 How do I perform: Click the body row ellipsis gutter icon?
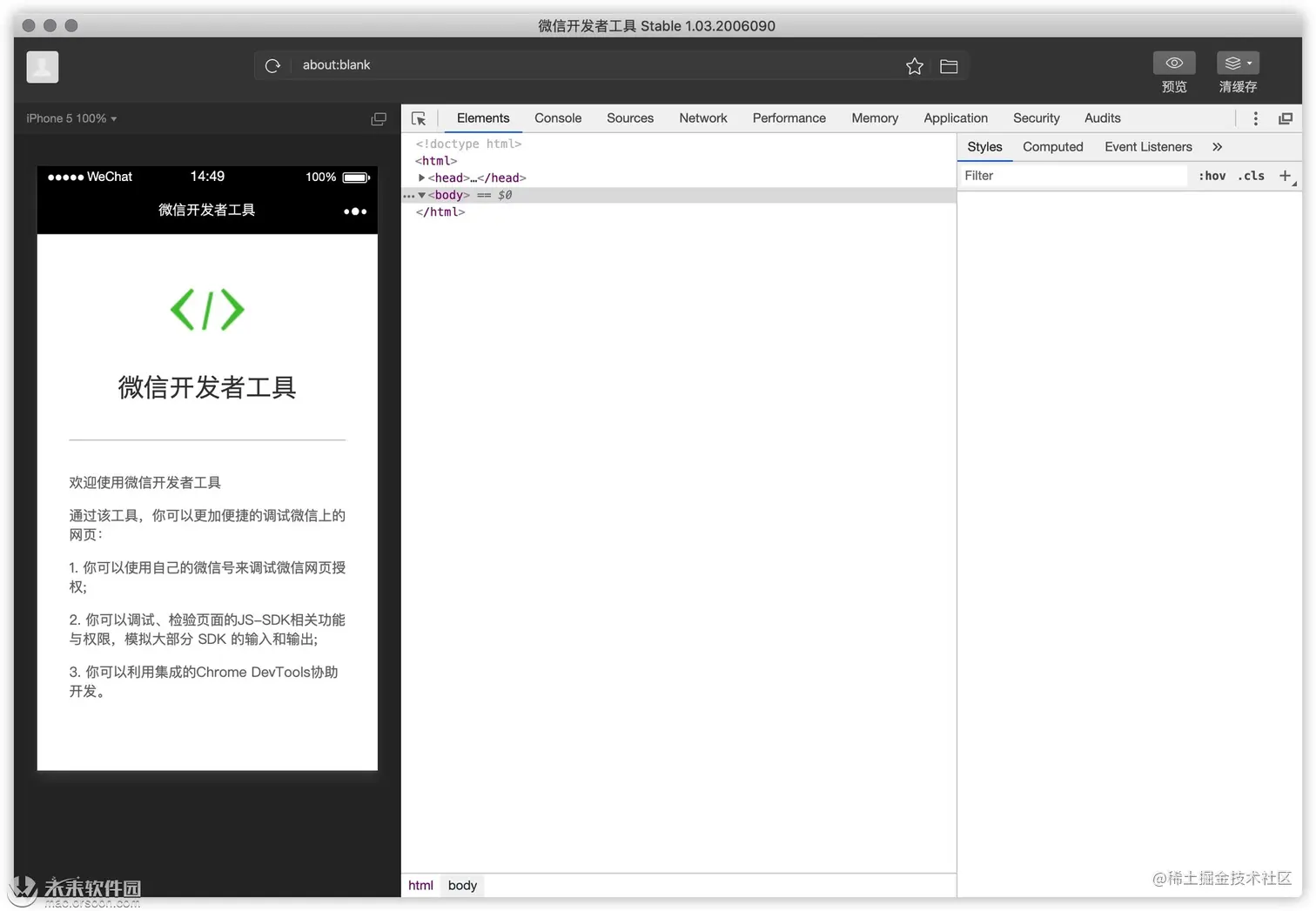point(408,196)
